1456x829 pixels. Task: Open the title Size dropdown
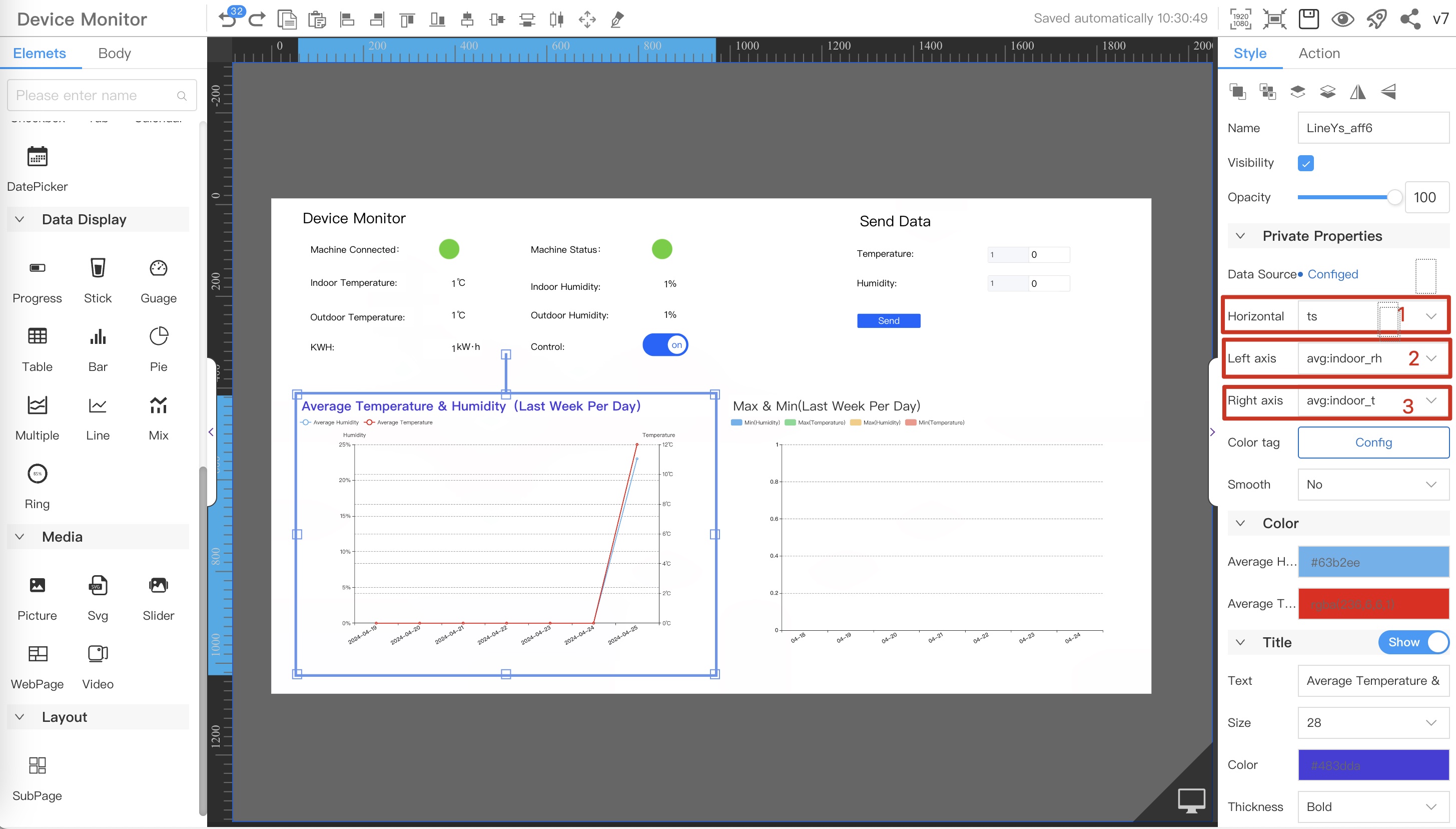click(x=1373, y=722)
